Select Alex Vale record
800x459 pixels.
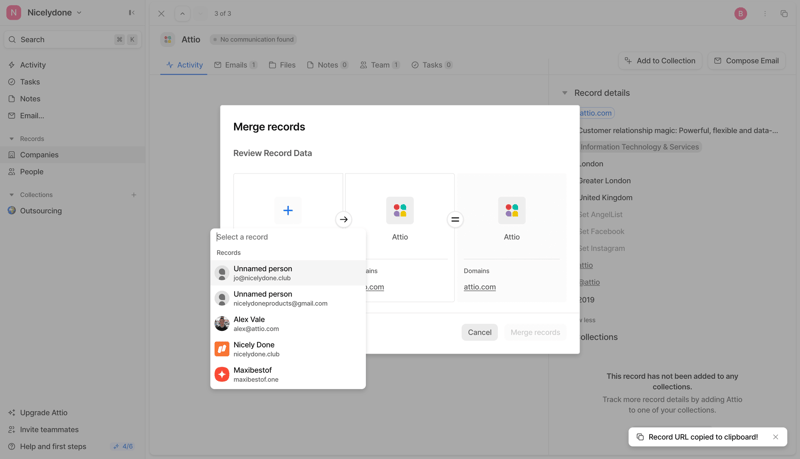(x=288, y=323)
